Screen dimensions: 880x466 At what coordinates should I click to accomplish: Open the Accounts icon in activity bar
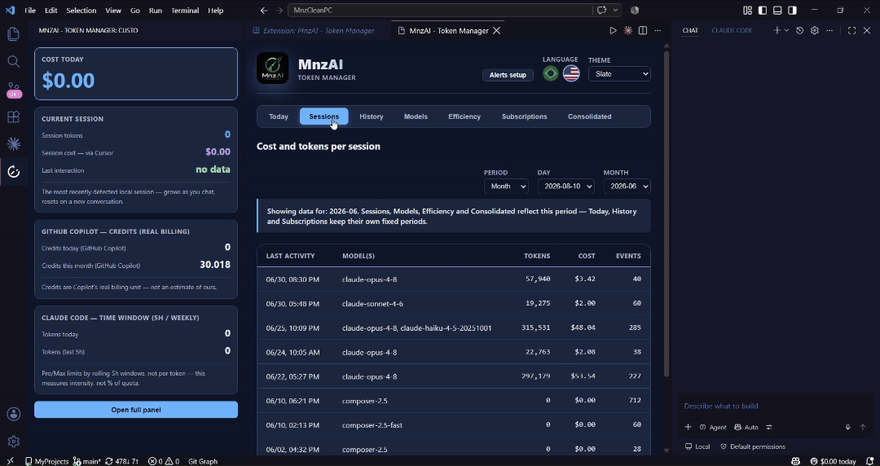pyautogui.click(x=13, y=414)
